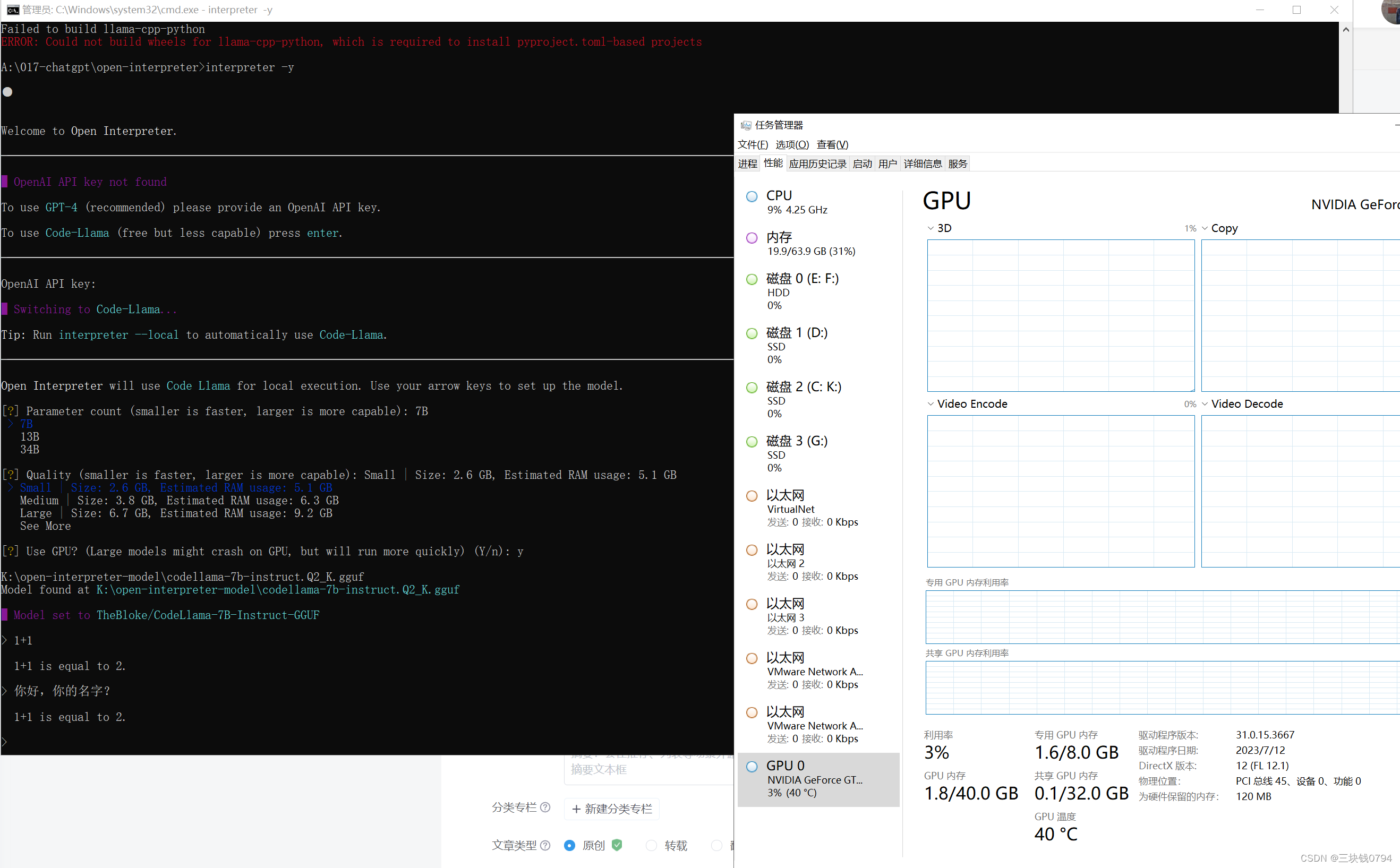Select 磁盘 2 (C: K:) SSD entry
The height and width of the screenshot is (868, 1400).
[818, 400]
